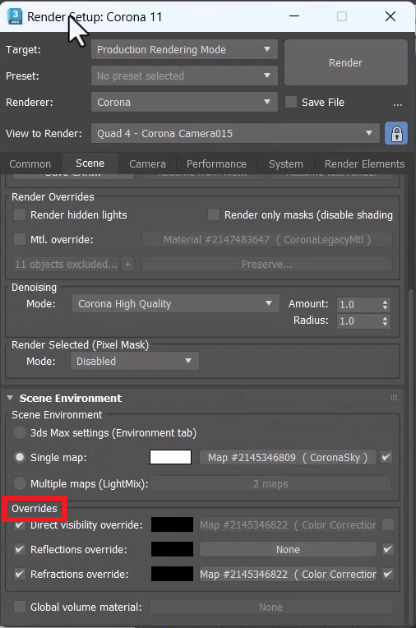Image resolution: width=416 pixels, height=628 pixels.
Task: Open the CoronaSky single map button
Action: point(288,457)
